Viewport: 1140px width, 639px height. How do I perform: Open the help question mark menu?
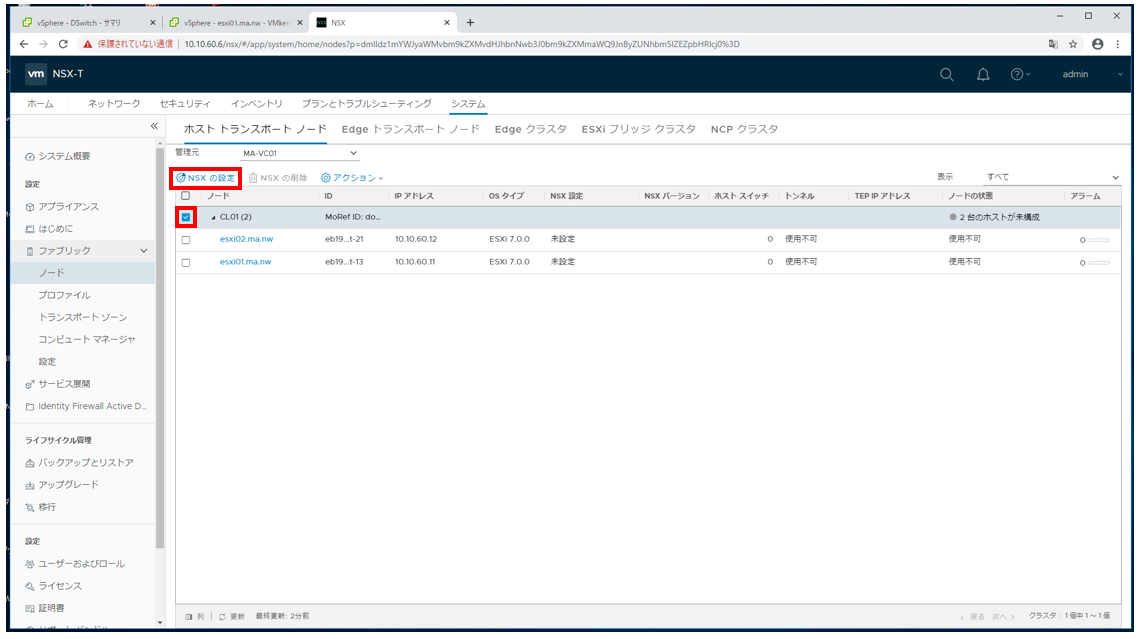click(1020, 74)
